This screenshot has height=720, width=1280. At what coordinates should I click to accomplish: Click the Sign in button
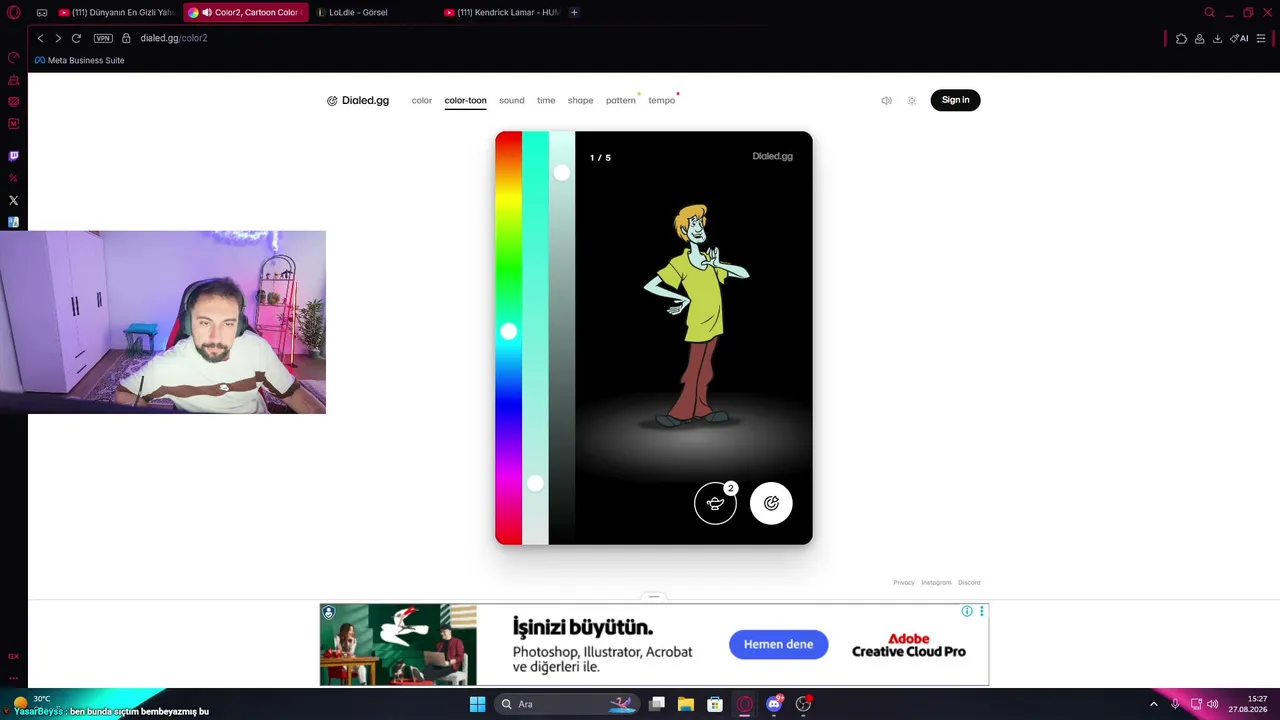point(955,100)
